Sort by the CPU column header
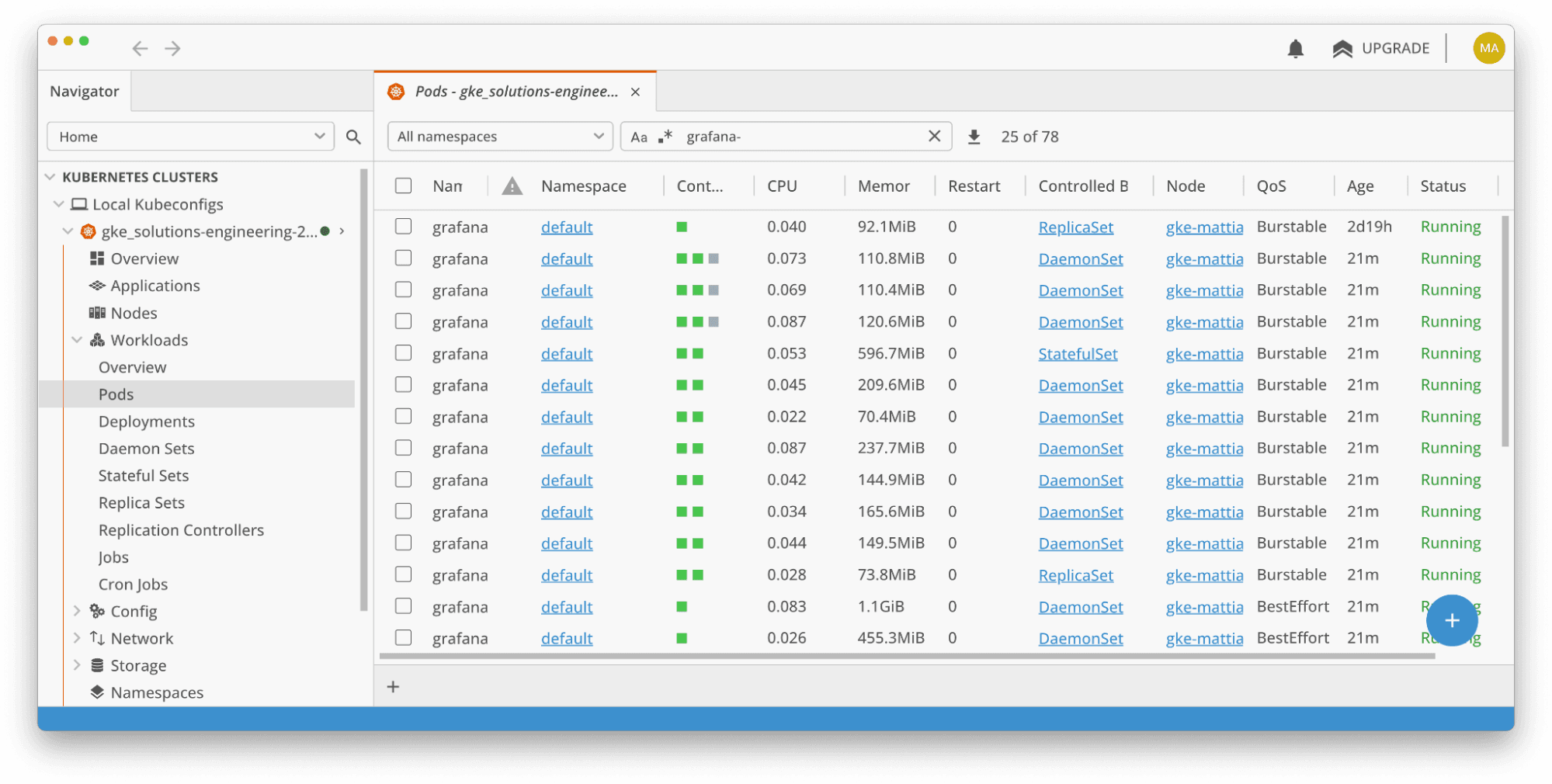 coord(782,186)
